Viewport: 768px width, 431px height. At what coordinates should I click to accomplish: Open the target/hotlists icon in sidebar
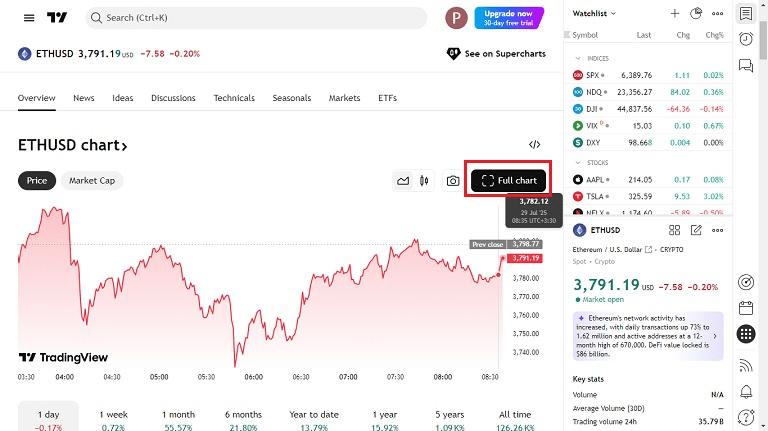point(746,282)
